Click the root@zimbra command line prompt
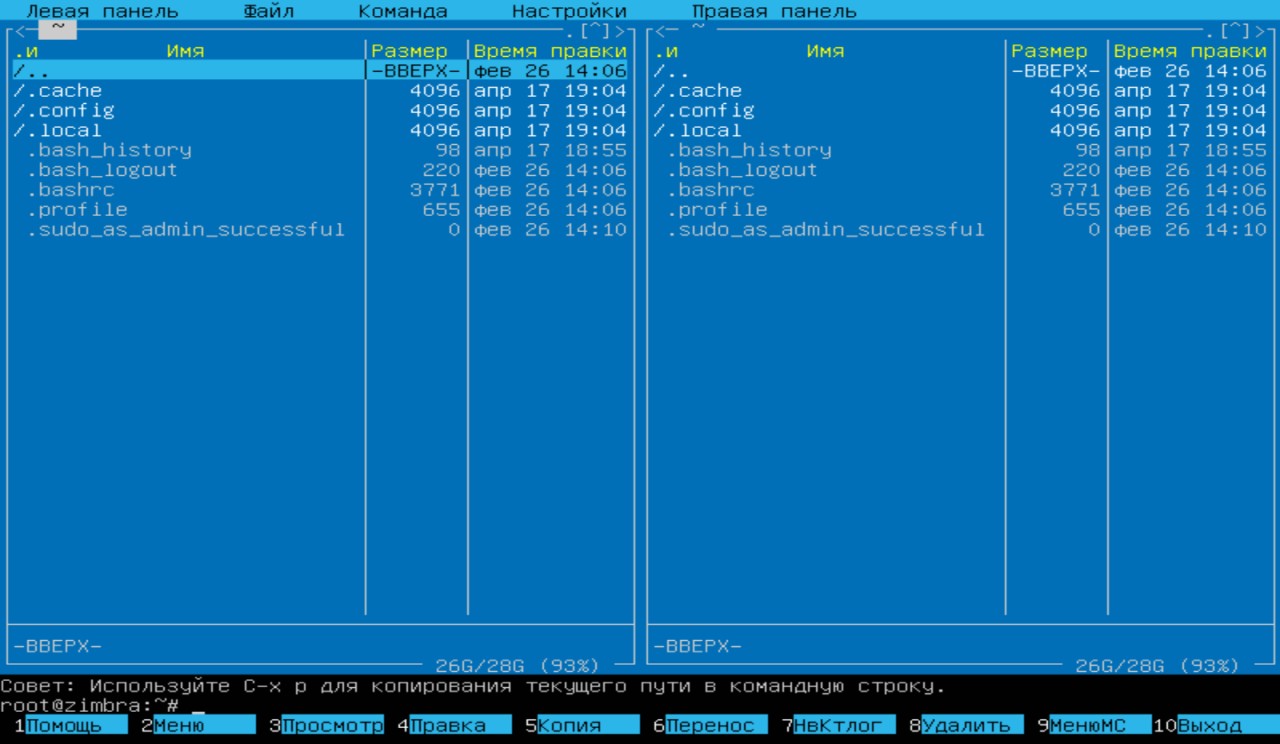Image resolution: width=1280 pixels, height=744 pixels. pos(89,705)
